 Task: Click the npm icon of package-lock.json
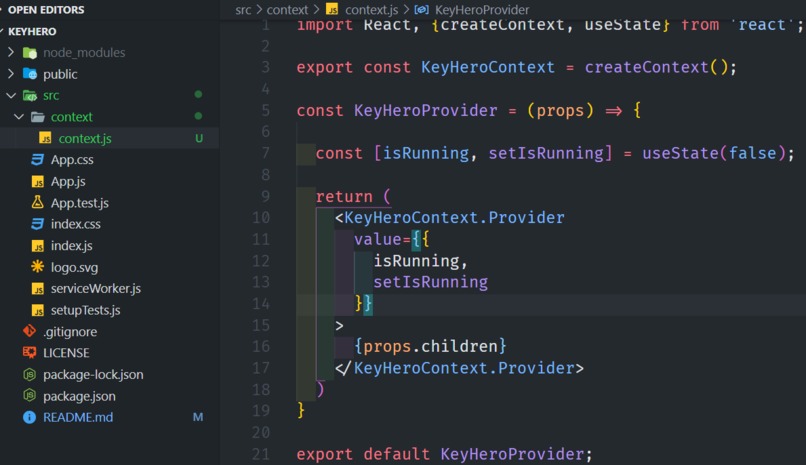pyautogui.click(x=29, y=375)
